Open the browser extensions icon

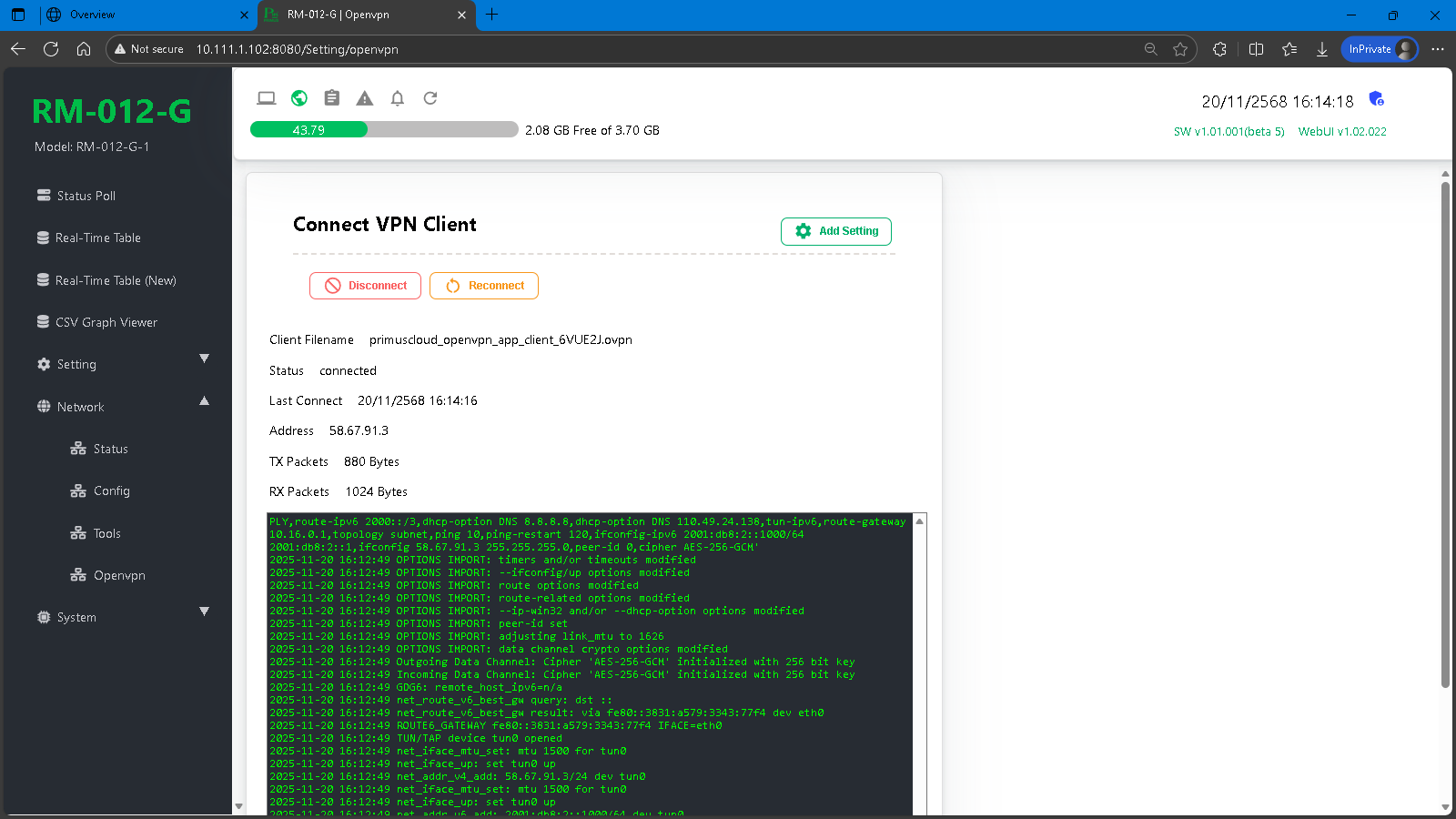click(x=1220, y=49)
